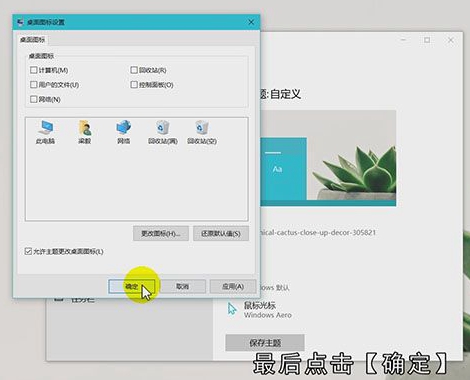
Task: Switch to the 桌面图标 tab
Action: tap(32, 40)
